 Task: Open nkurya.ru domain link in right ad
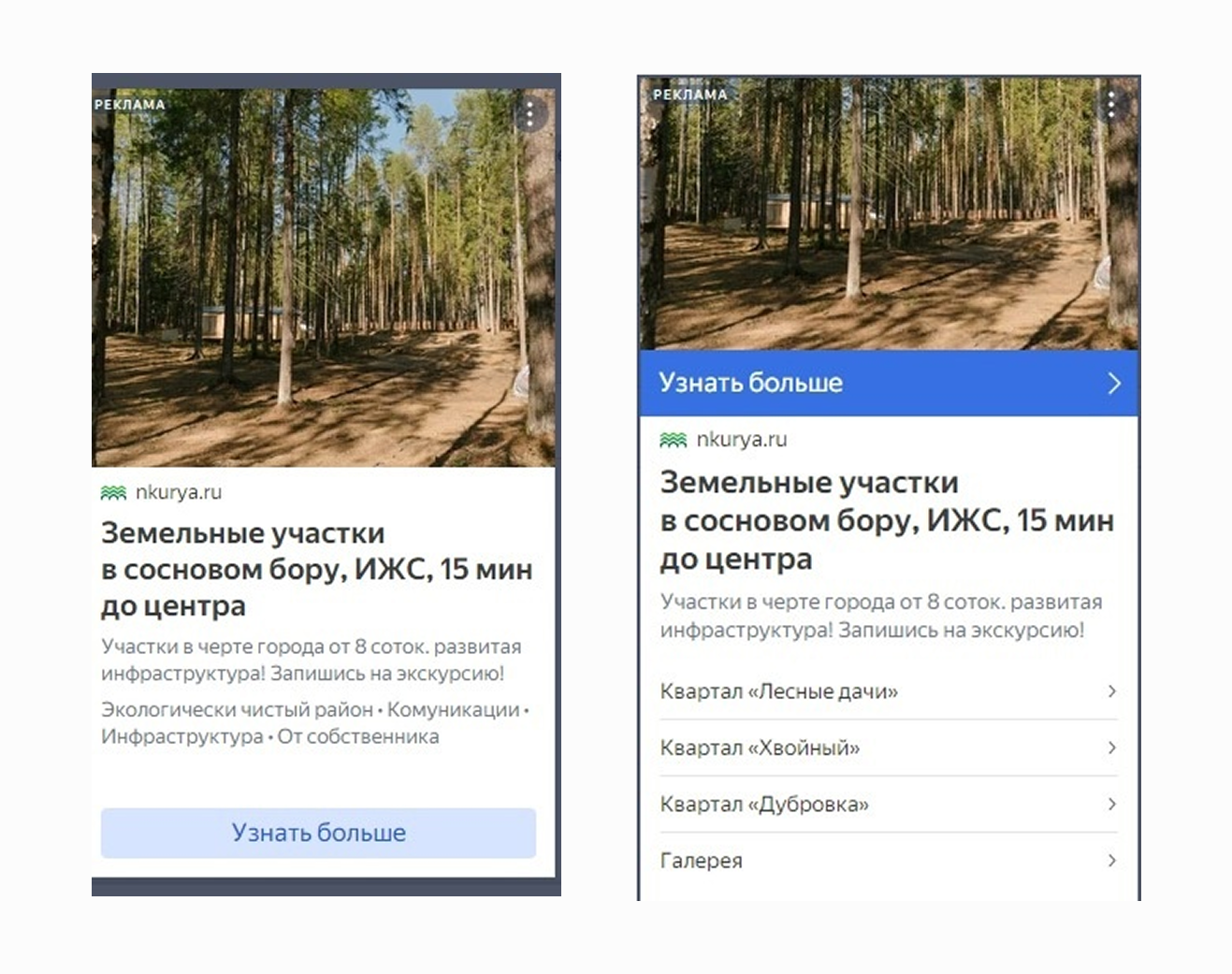(x=741, y=440)
